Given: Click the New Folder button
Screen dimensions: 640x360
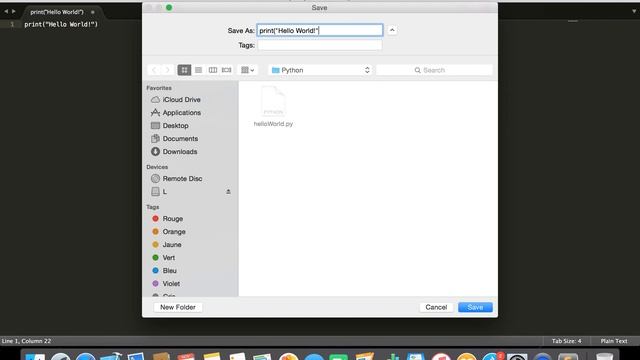Looking at the screenshot, I should pyautogui.click(x=178, y=307).
